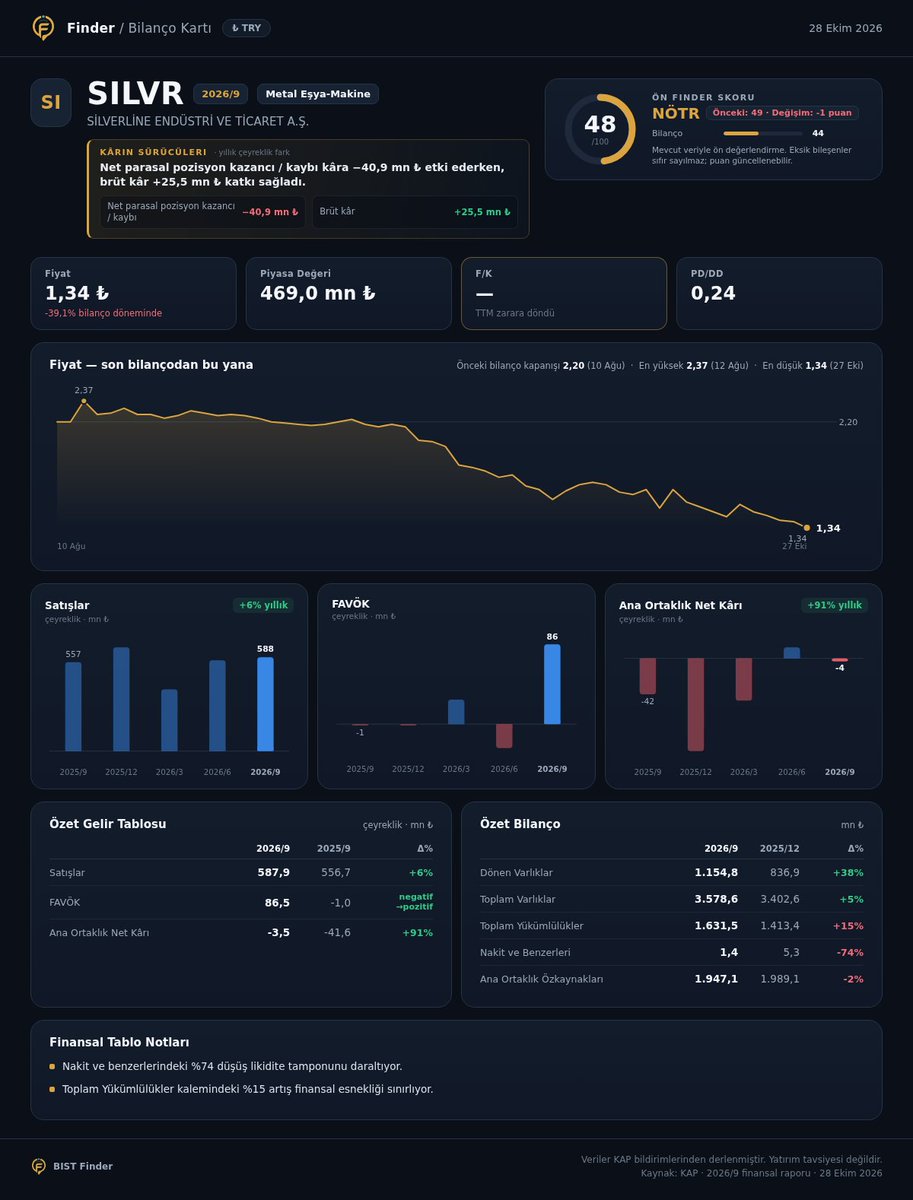
Task: Select the TRY currency badge
Action: (x=246, y=28)
